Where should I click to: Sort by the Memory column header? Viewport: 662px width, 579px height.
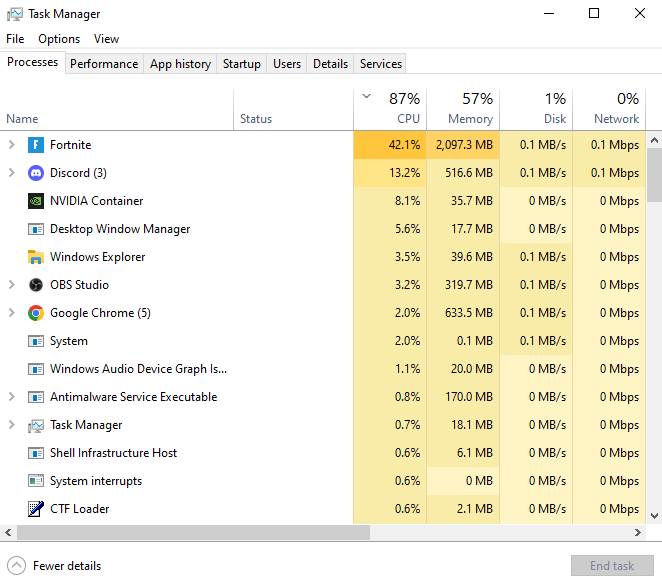tap(463, 110)
